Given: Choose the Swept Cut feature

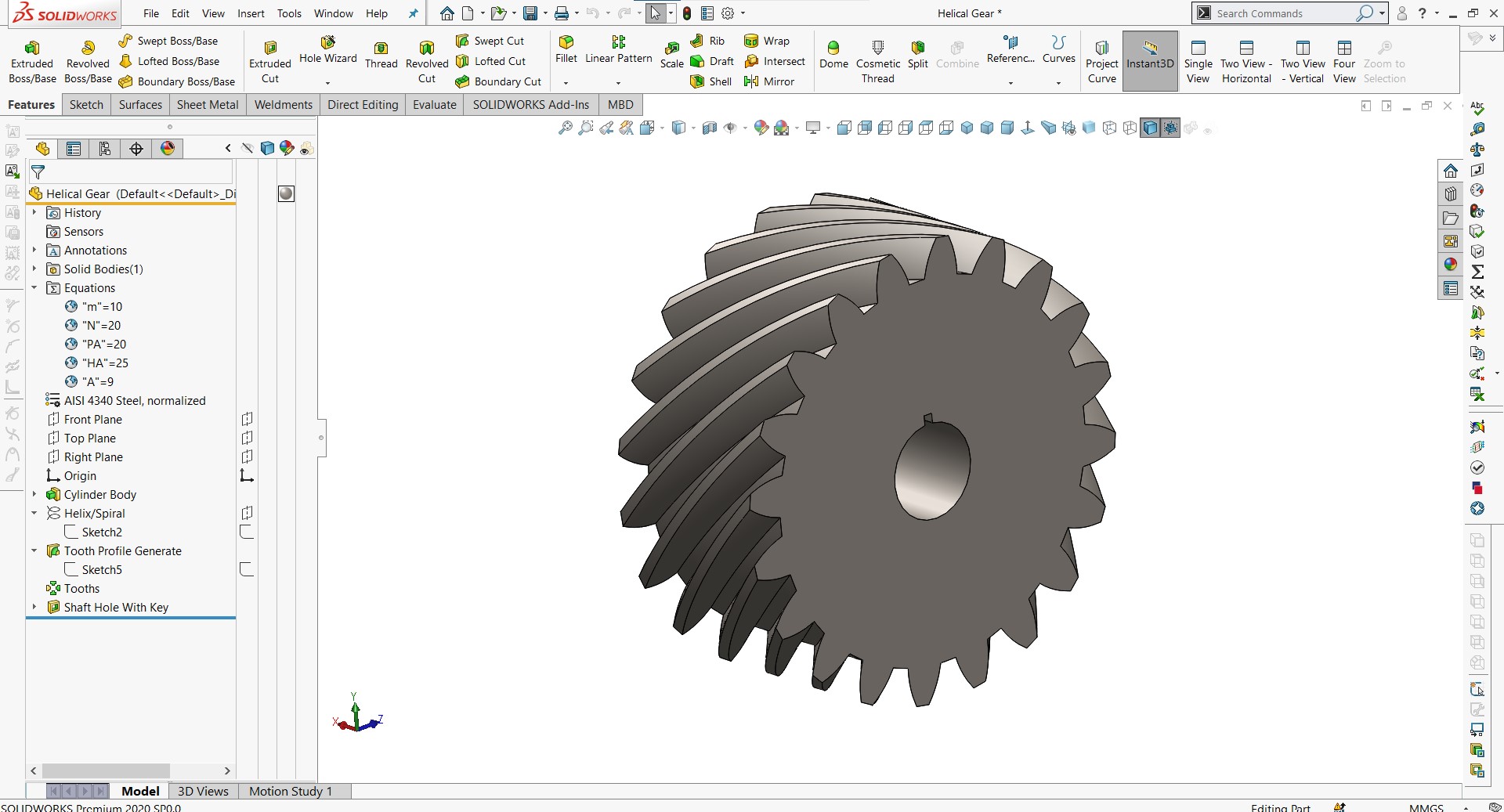Looking at the screenshot, I should point(490,41).
